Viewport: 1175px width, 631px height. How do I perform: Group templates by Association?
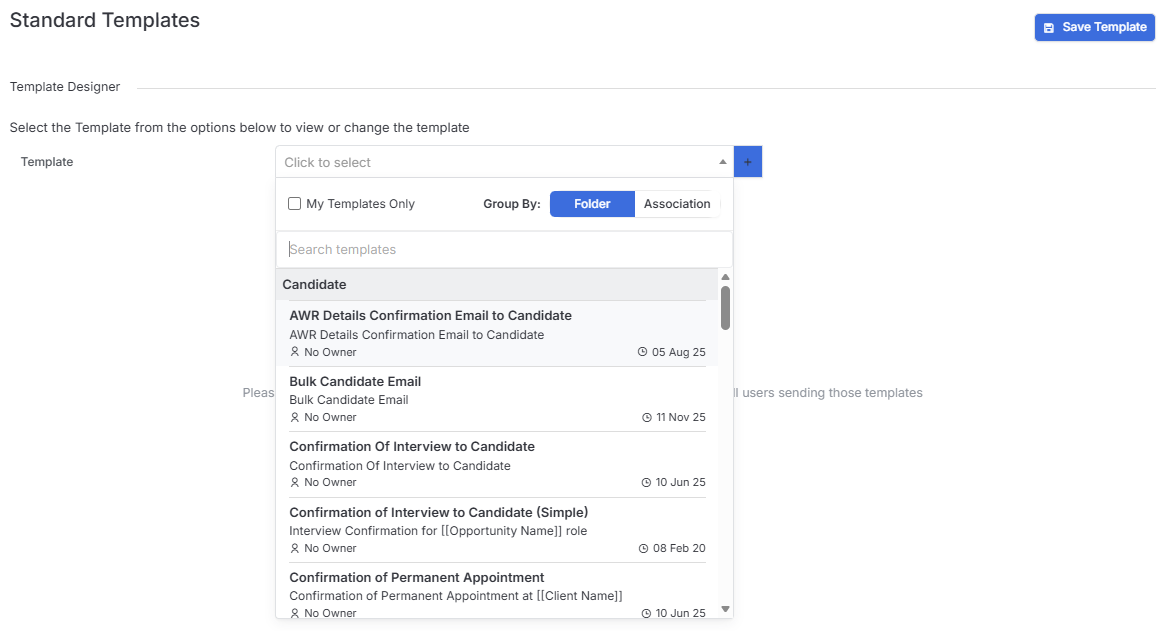[677, 204]
